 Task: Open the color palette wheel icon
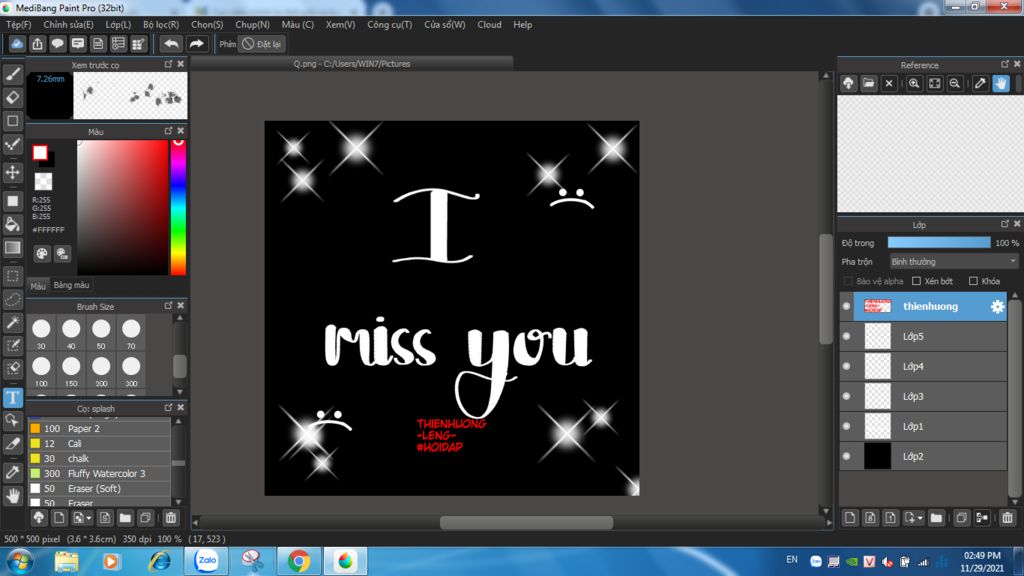42,254
